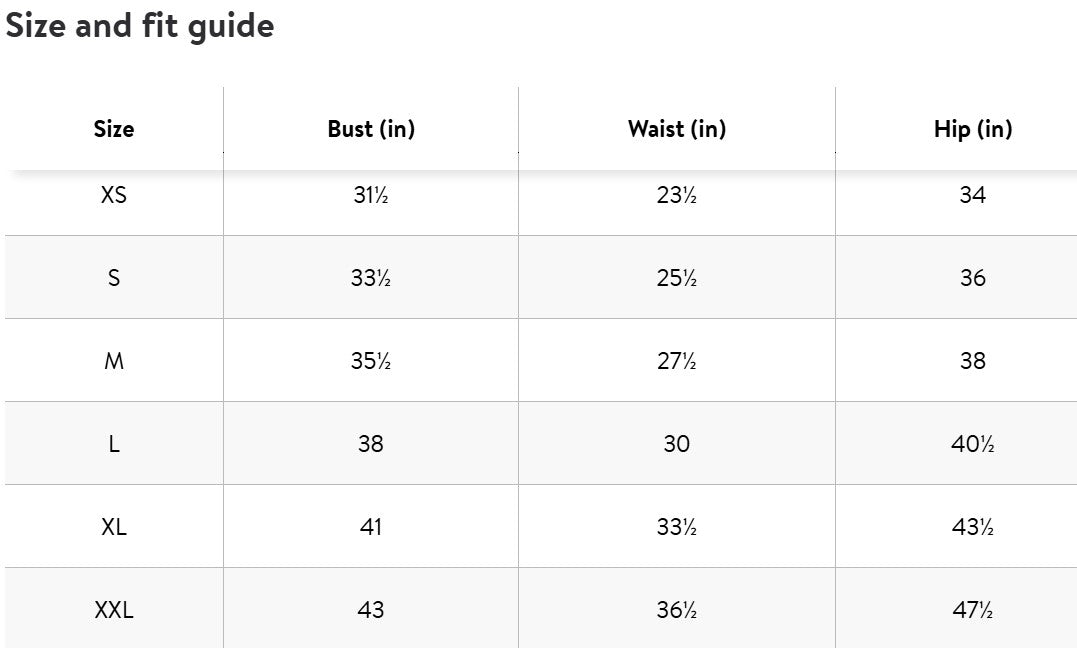Click the 25½ waist value for S
1077x648 pixels.
pos(677,278)
